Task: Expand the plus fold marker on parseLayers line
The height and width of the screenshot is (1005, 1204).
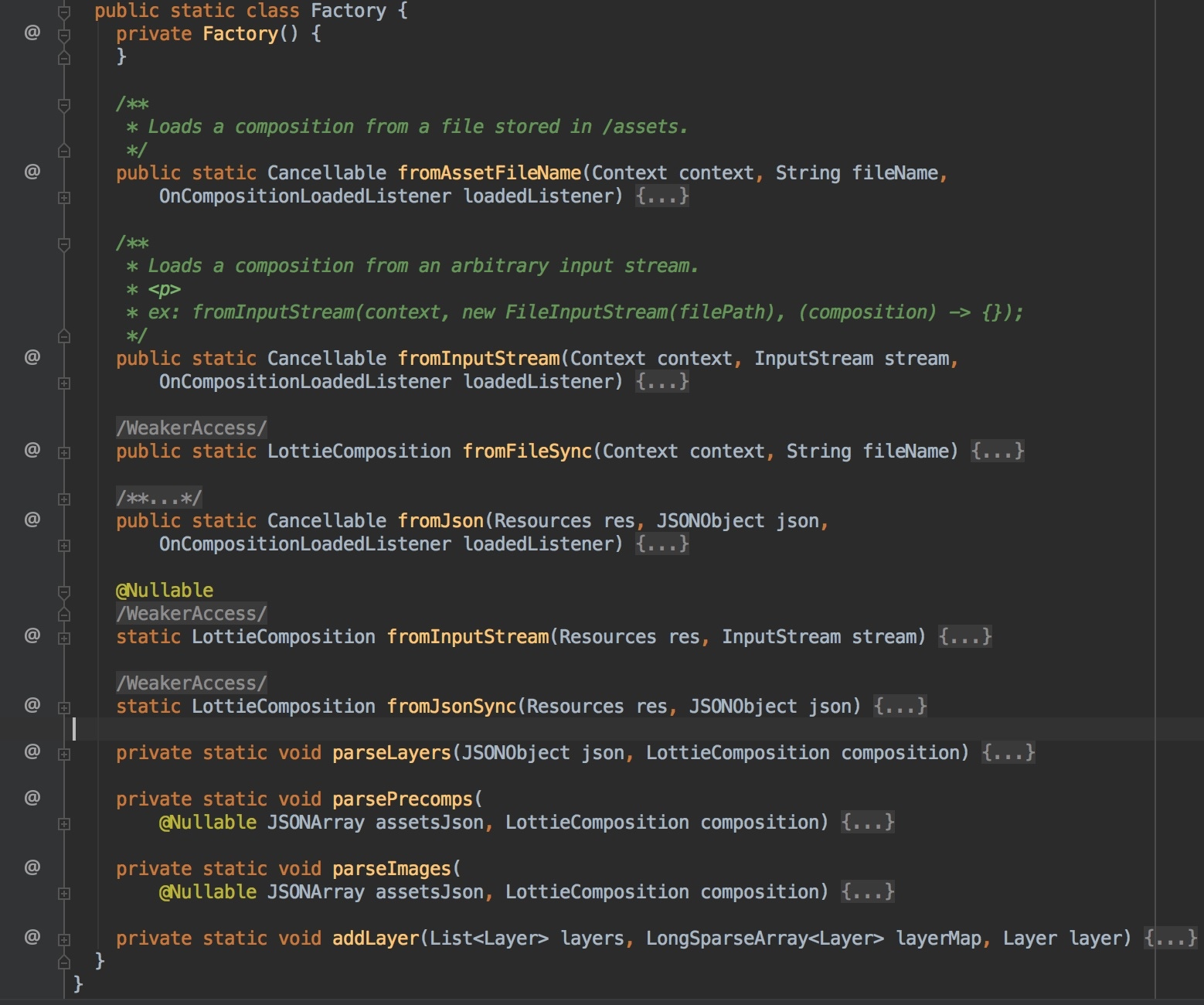Action: click(64, 755)
